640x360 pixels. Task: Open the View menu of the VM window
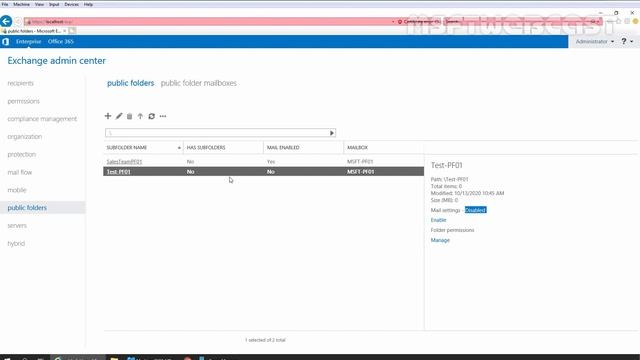(39, 4)
